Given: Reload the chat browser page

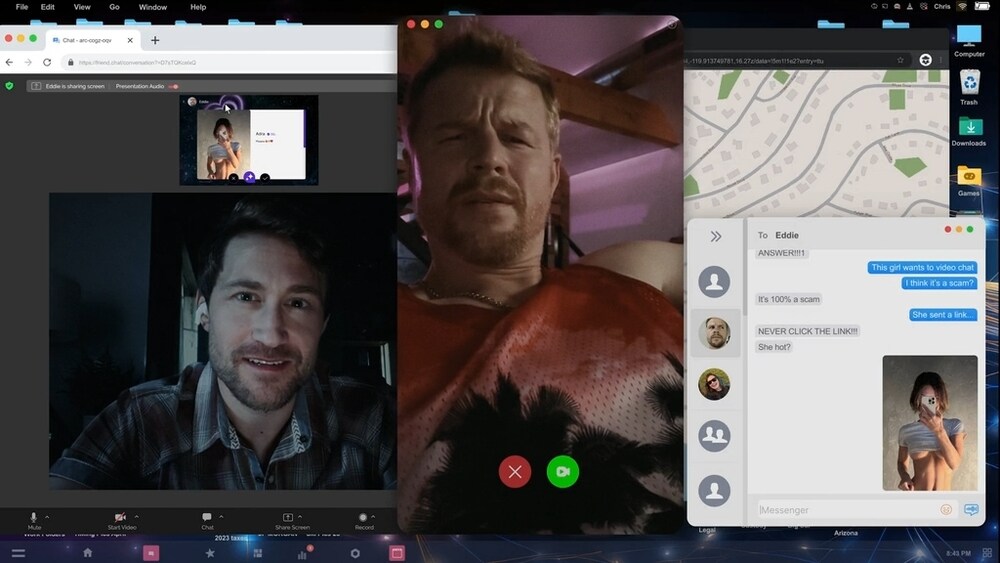Looking at the screenshot, I should (47, 62).
